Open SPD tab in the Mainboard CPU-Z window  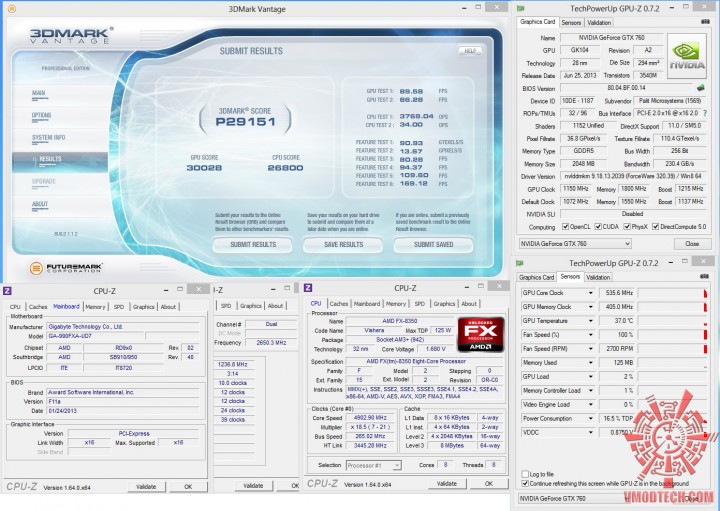(119, 307)
